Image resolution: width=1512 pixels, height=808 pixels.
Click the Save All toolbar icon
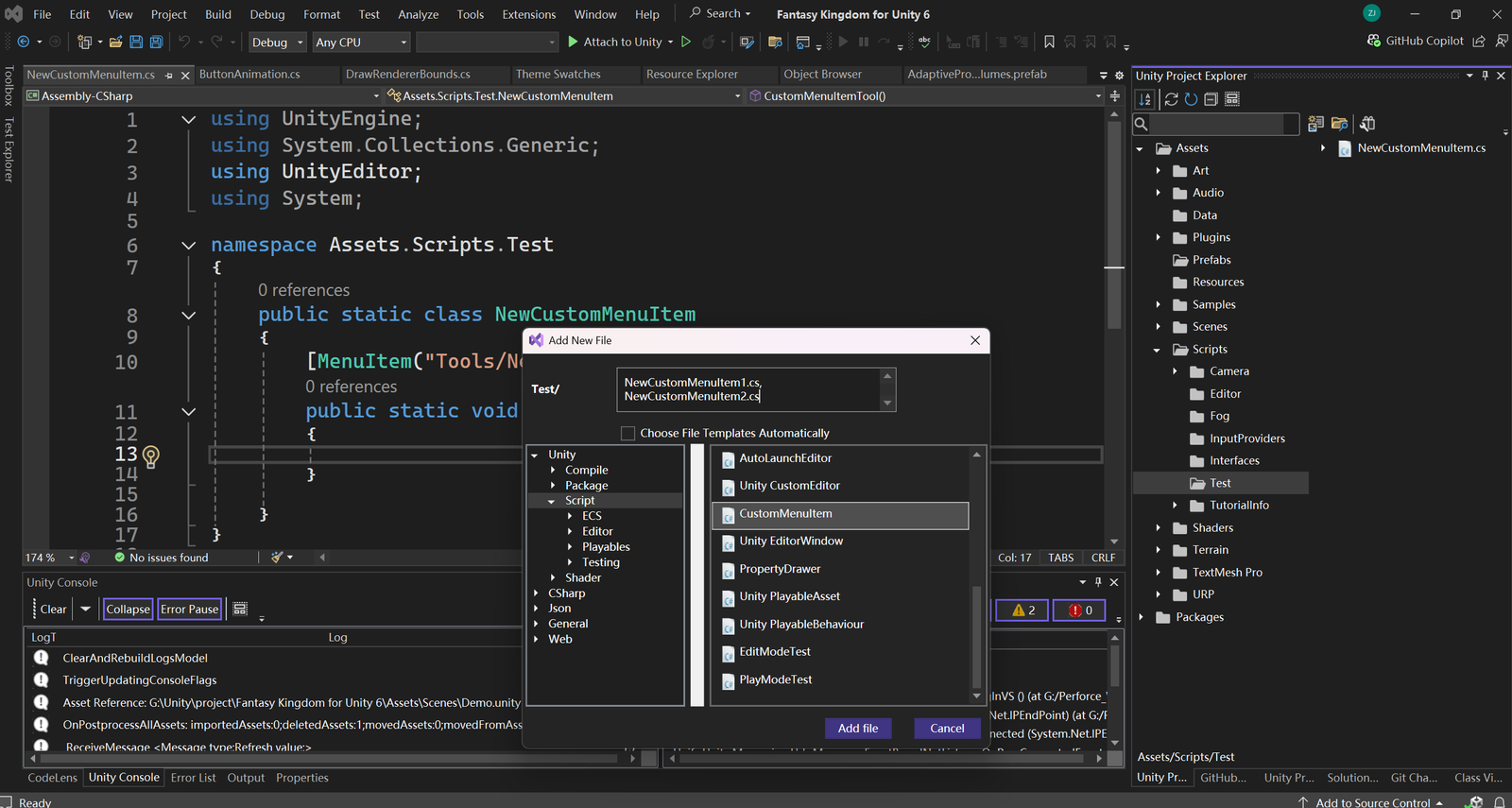click(x=156, y=42)
